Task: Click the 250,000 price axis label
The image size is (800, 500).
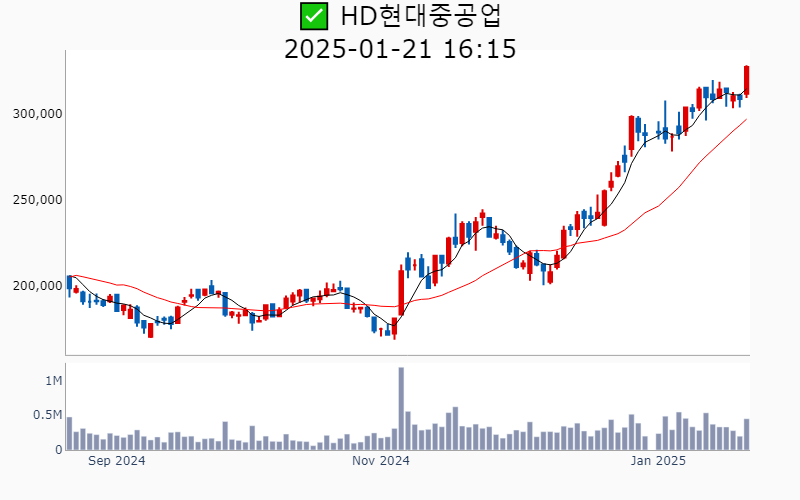Action: pyautogui.click(x=37, y=200)
